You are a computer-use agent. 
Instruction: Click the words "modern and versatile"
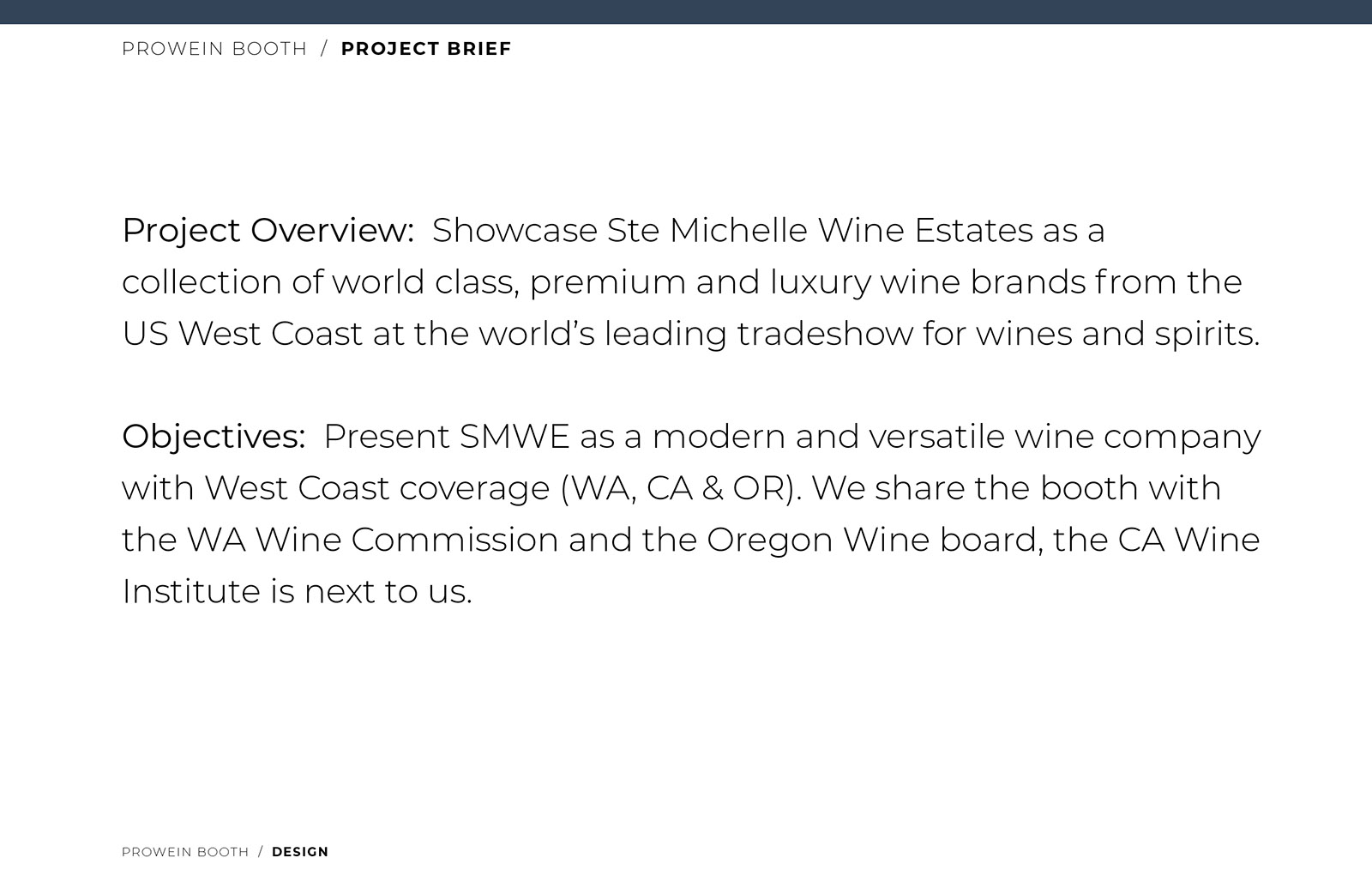[828, 437]
